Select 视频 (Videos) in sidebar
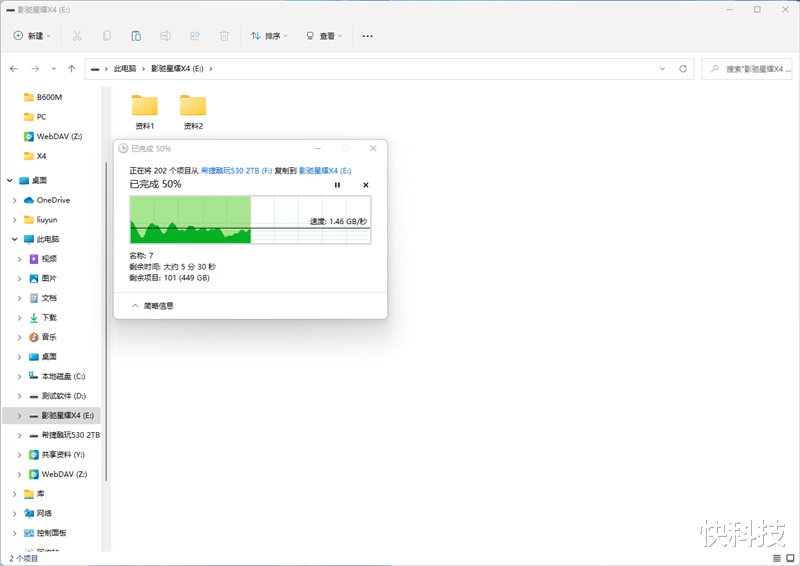This screenshot has width=800, height=566. click(43, 259)
